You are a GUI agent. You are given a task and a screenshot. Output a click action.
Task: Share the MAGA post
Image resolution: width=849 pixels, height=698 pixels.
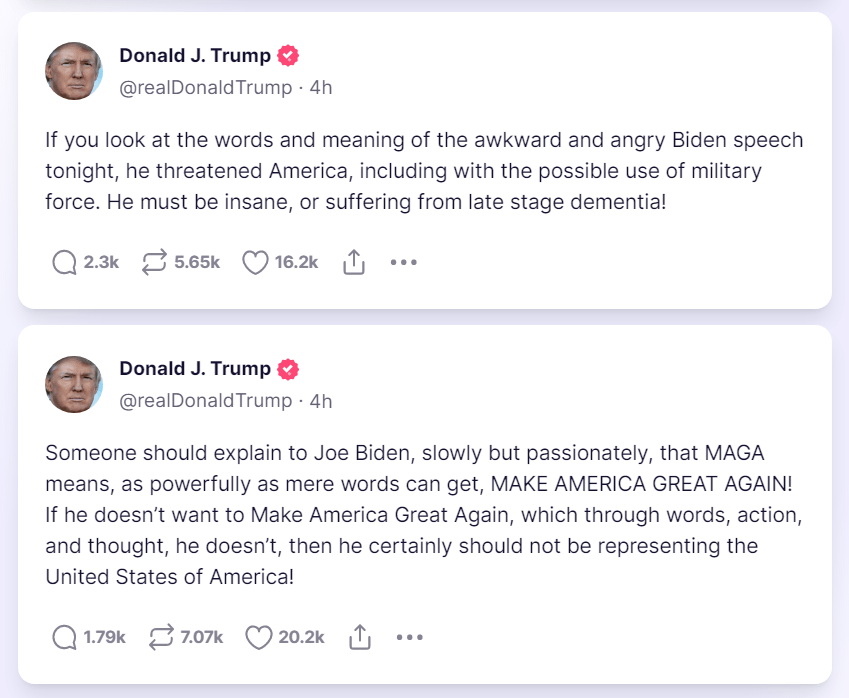(360, 637)
